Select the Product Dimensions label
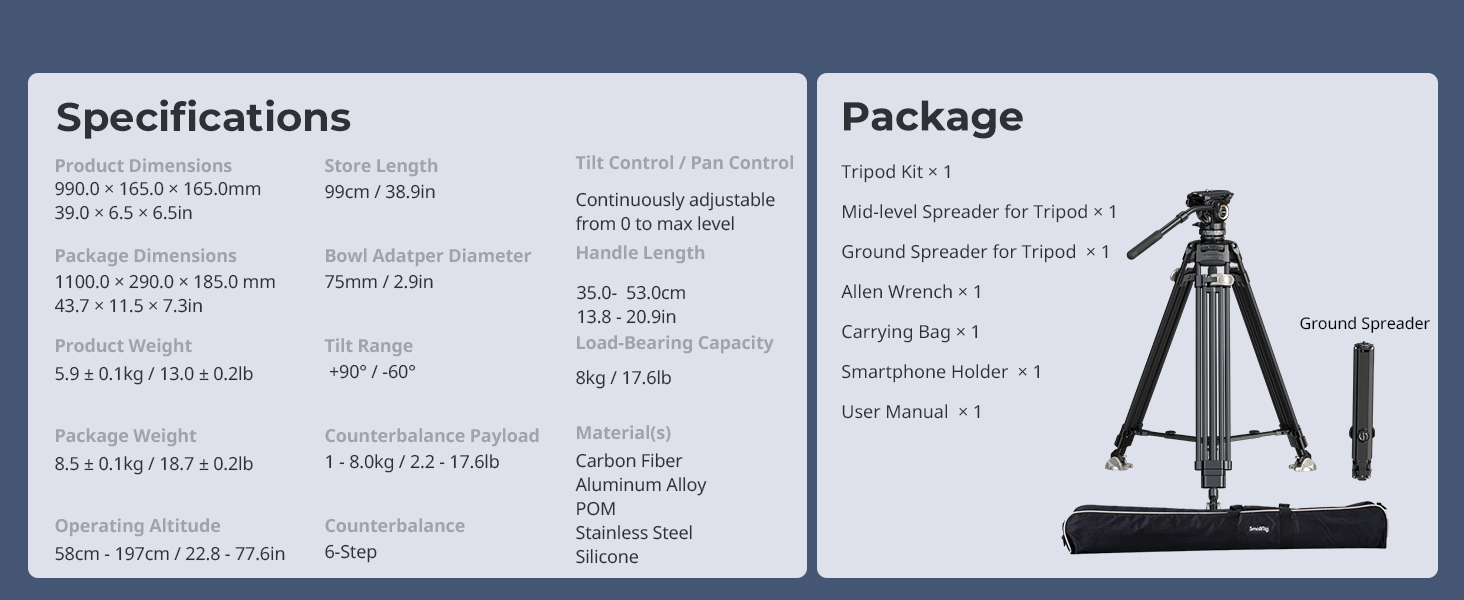This screenshot has height=600, width=1464. point(143,166)
